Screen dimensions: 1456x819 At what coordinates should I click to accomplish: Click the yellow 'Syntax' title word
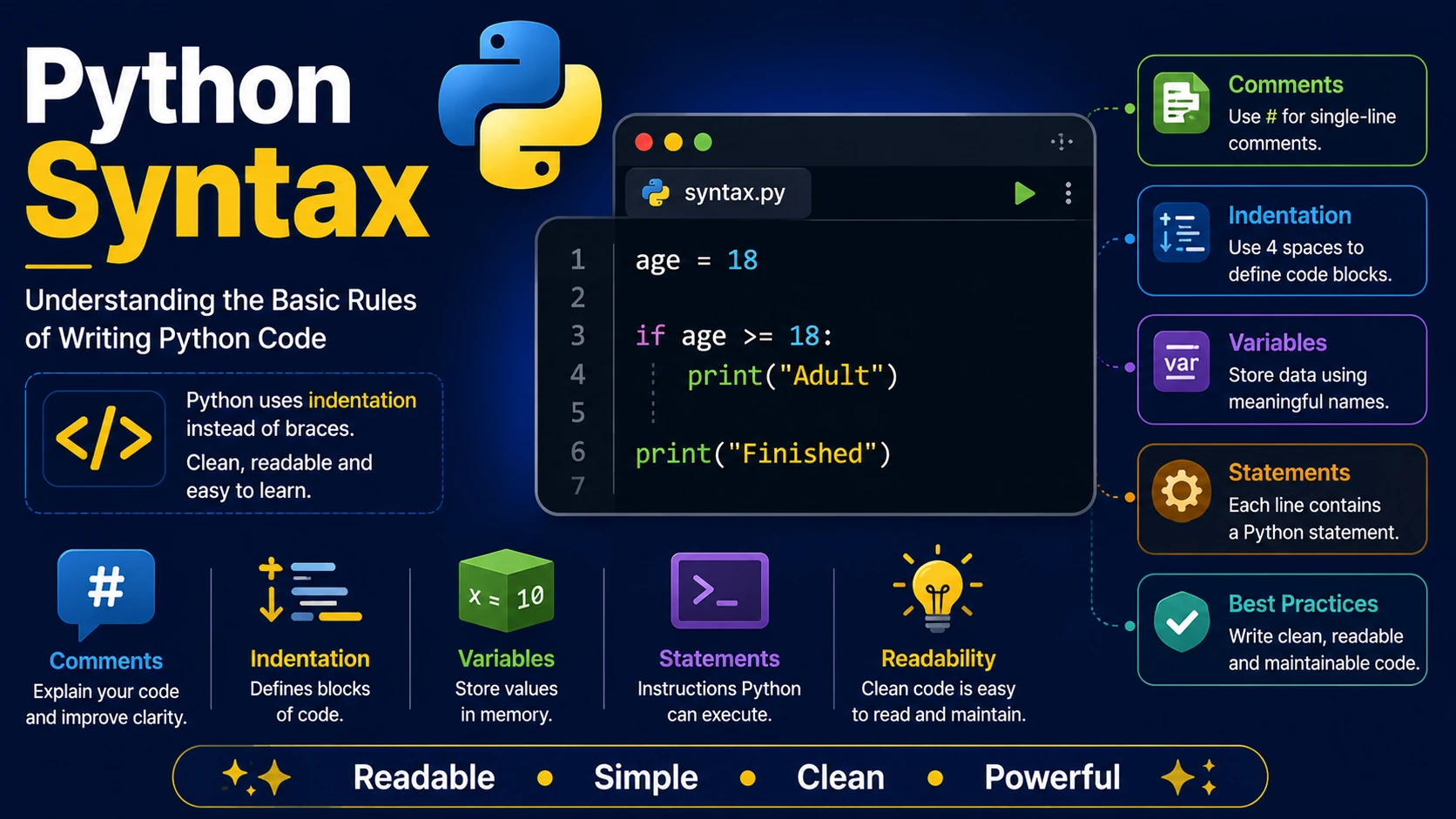[x=226, y=198]
